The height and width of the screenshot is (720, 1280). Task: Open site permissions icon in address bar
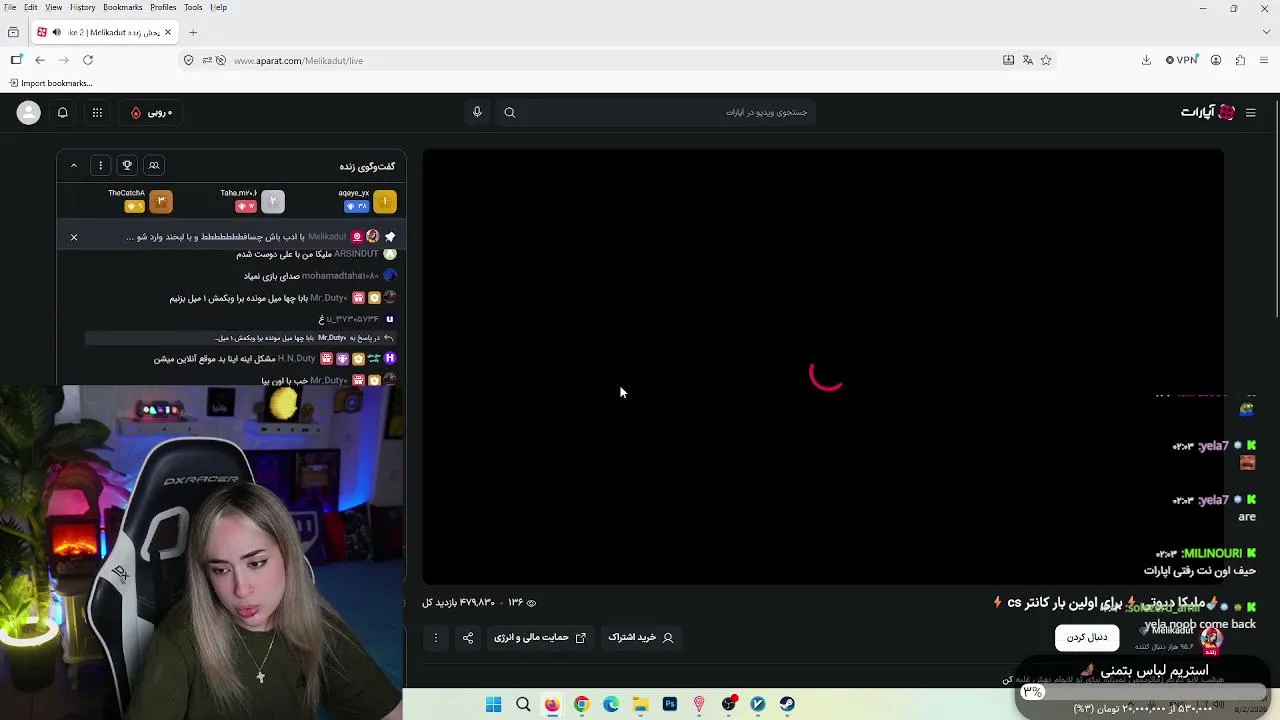pos(207,60)
